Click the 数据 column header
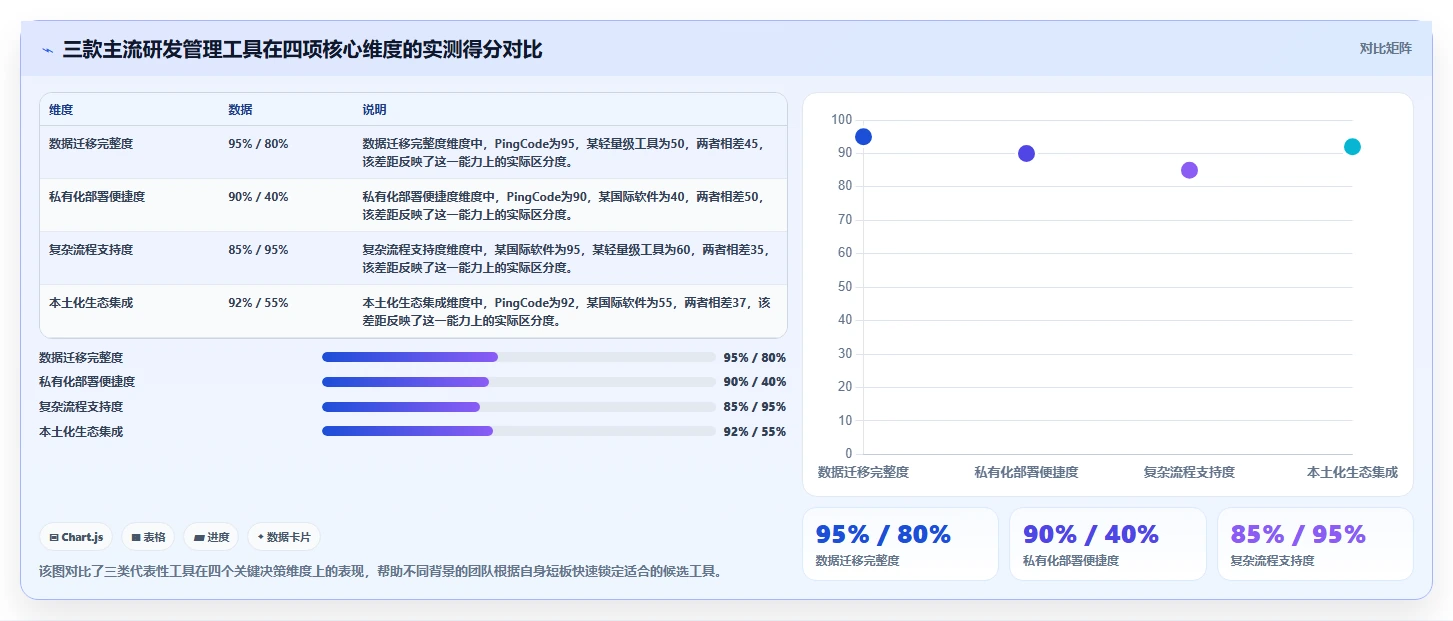Image resolution: width=1453 pixels, height=621 pixels. [x=240, y=110]
